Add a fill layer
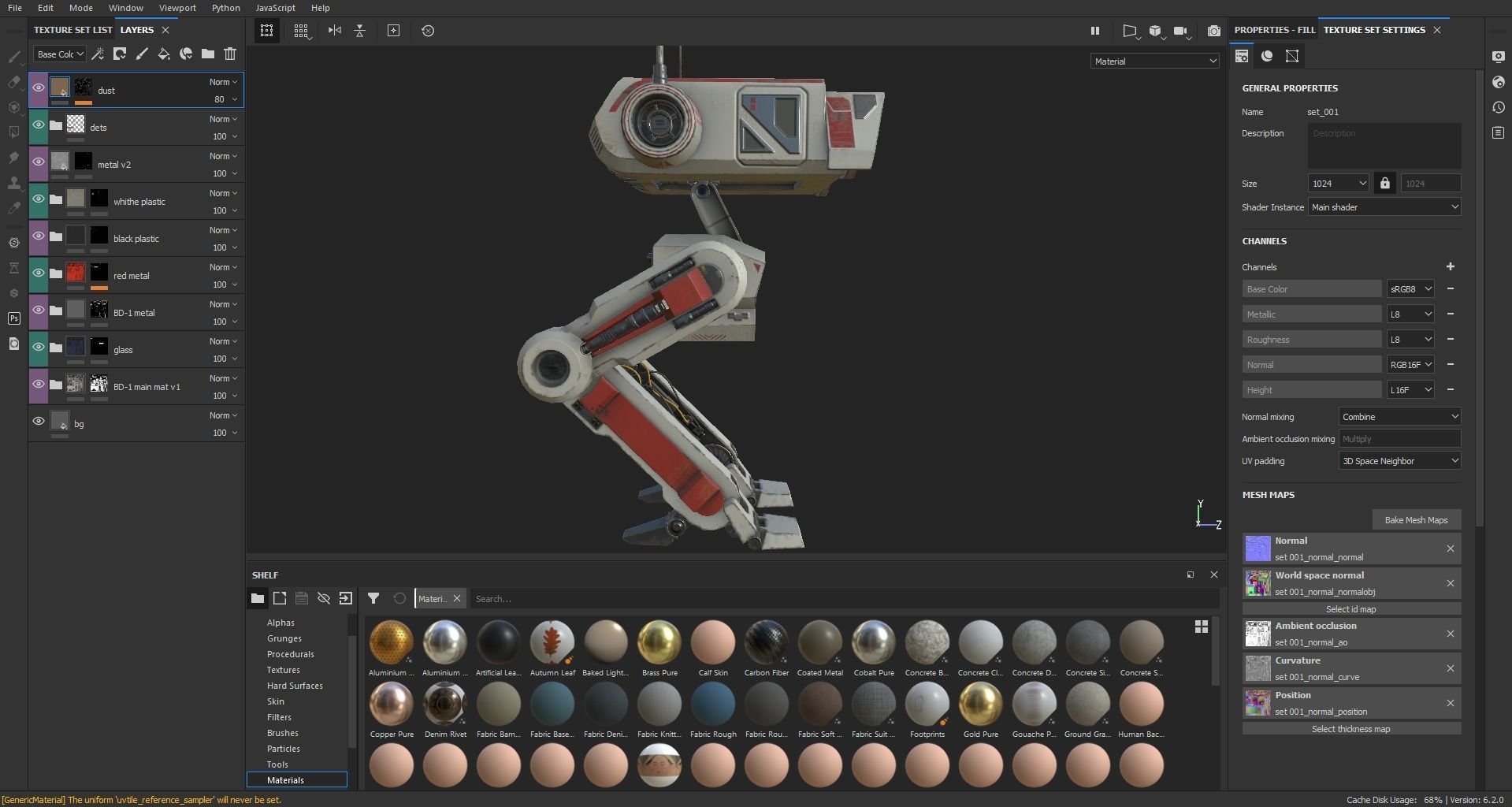Screen dimensions: 1512x807 coord(164,54)
